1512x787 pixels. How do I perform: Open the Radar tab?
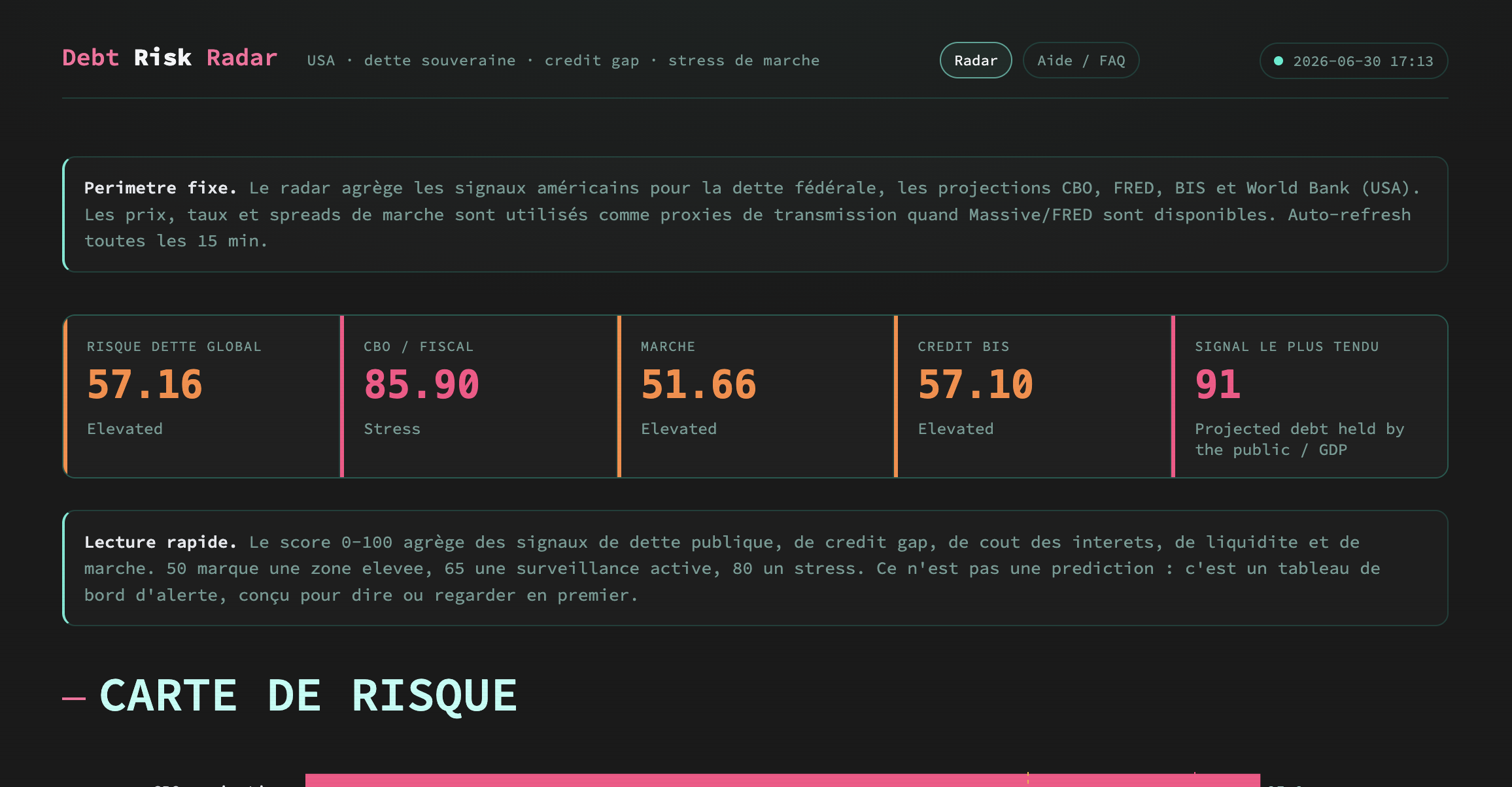click(x=976, y=60)
